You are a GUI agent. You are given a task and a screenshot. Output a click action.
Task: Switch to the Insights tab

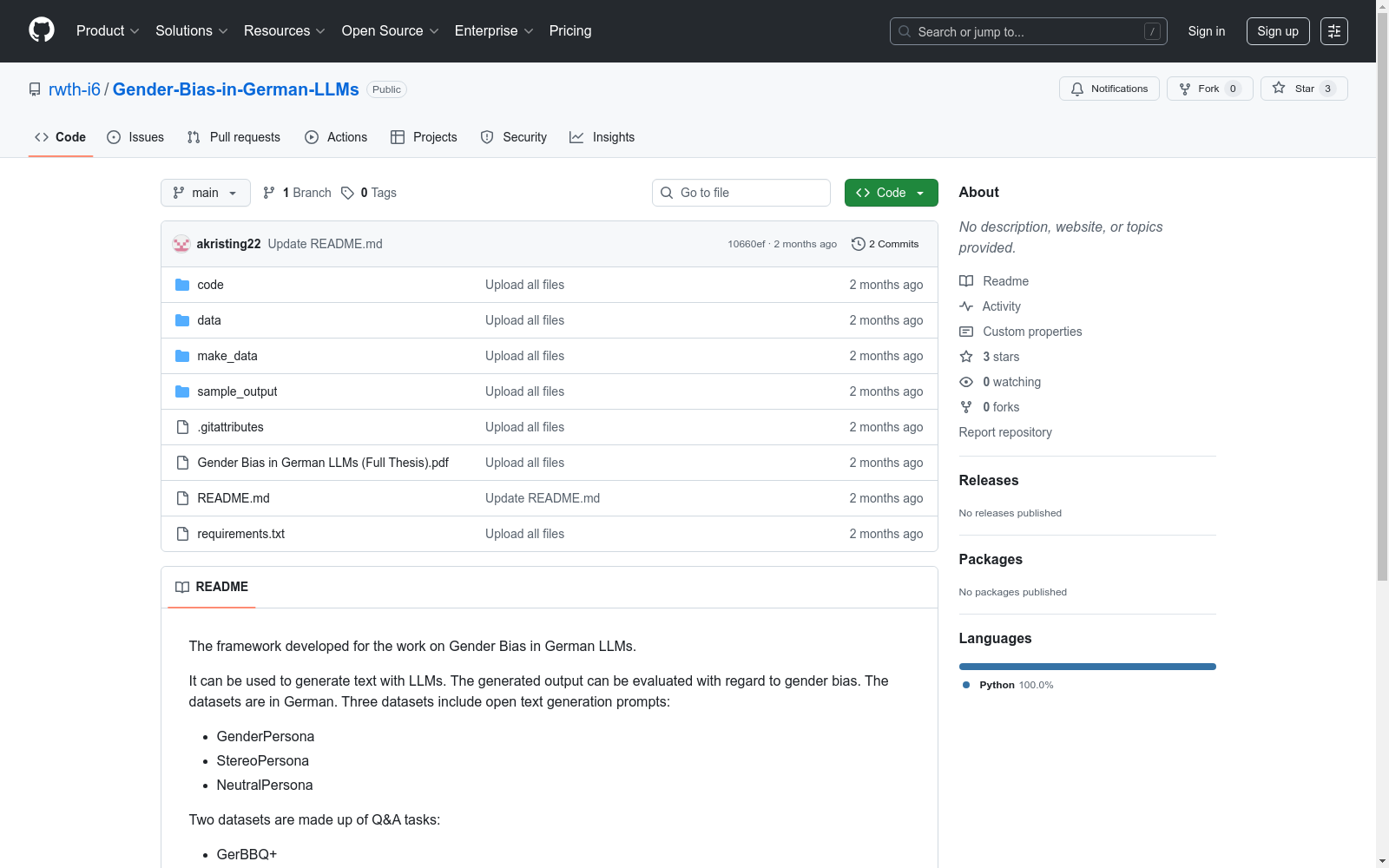(x=602, y=137)
